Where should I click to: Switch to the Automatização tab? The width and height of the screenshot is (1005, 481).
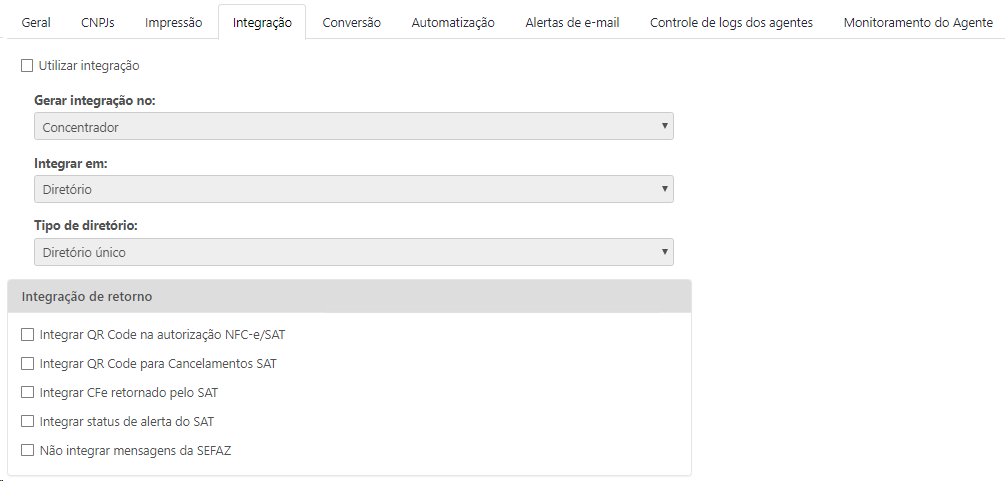tap(453, 22)
